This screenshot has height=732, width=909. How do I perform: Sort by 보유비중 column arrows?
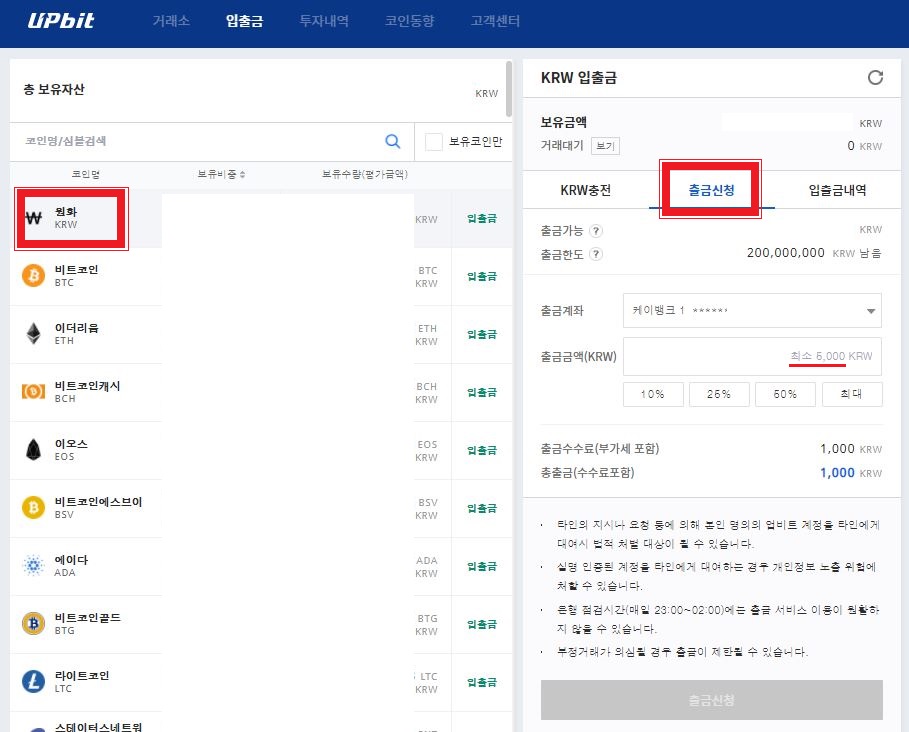click(242, 174)
